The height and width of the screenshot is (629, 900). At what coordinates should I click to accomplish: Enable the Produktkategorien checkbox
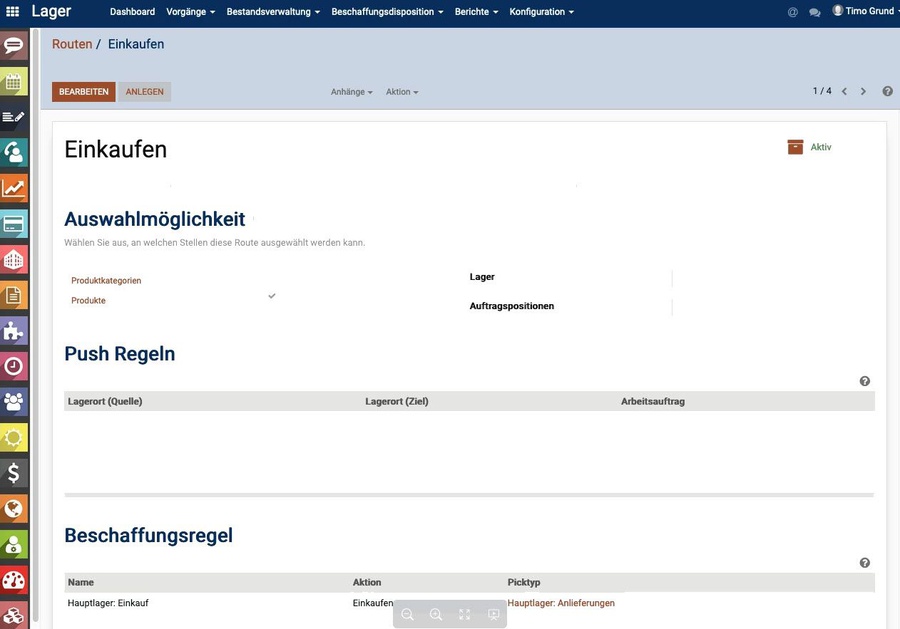pos(271,278)
